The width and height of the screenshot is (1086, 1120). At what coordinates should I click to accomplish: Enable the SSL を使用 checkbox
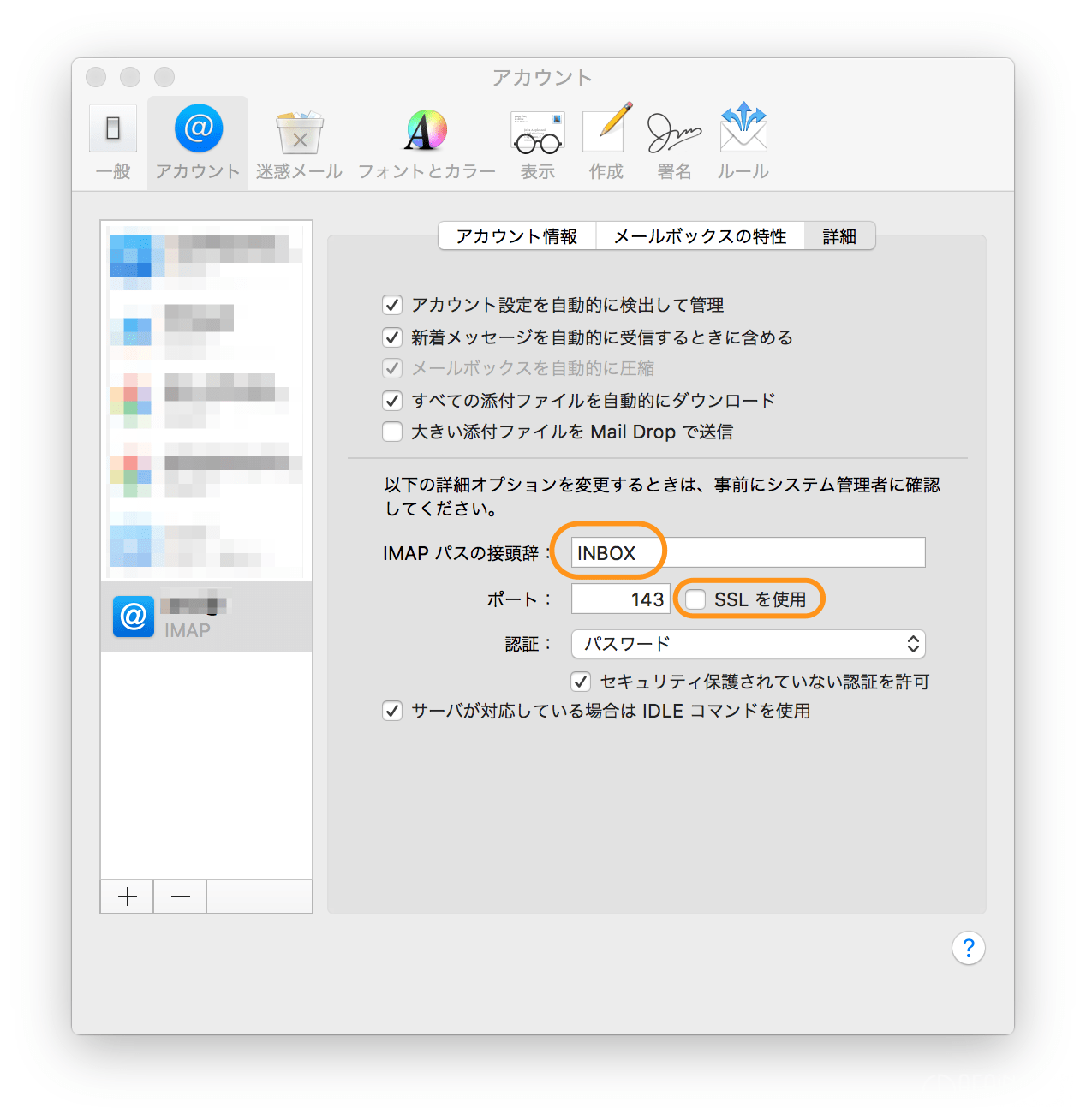695,599
